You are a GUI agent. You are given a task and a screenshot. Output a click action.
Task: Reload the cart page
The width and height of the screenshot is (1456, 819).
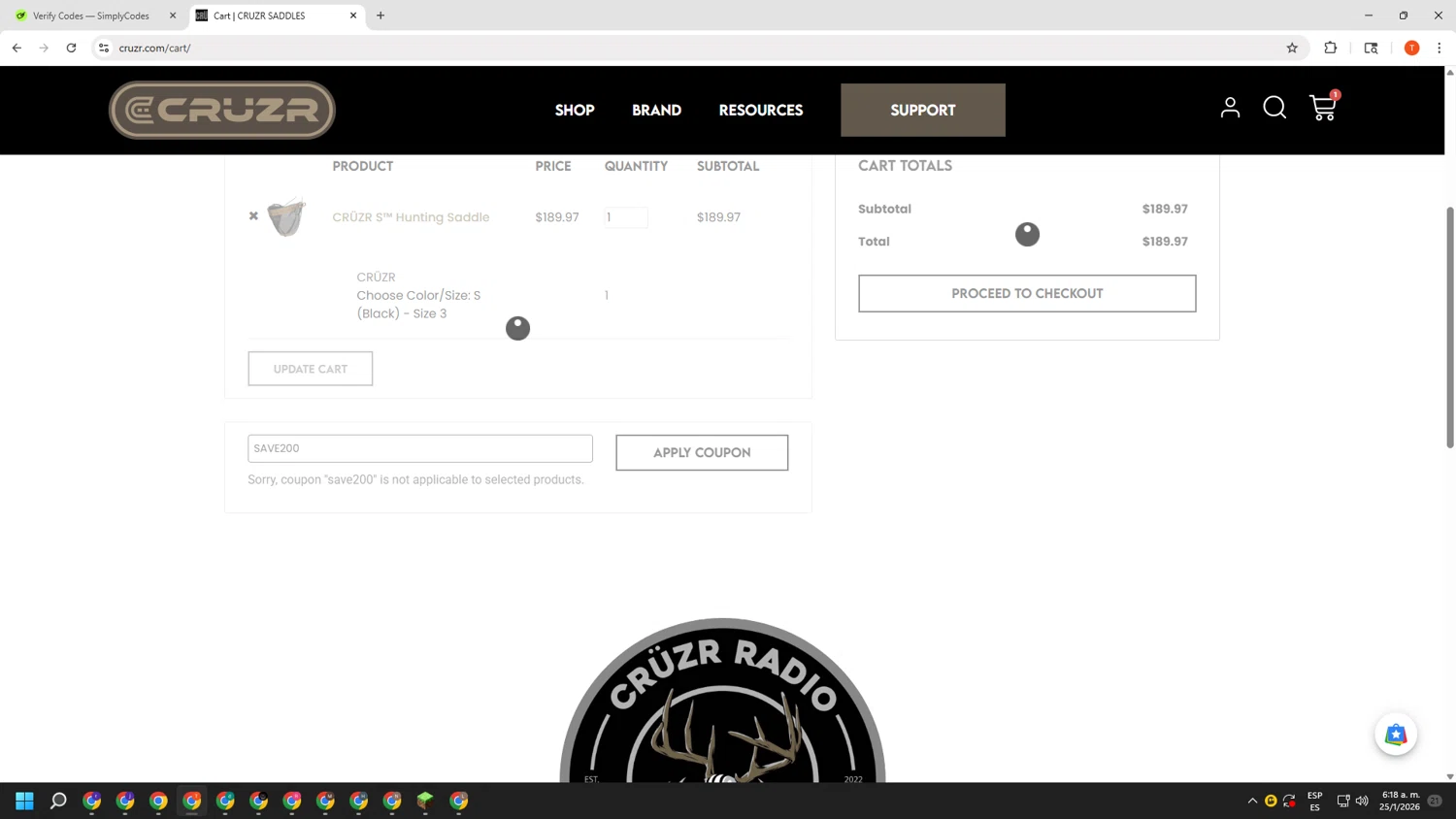[x=71, y=48]
